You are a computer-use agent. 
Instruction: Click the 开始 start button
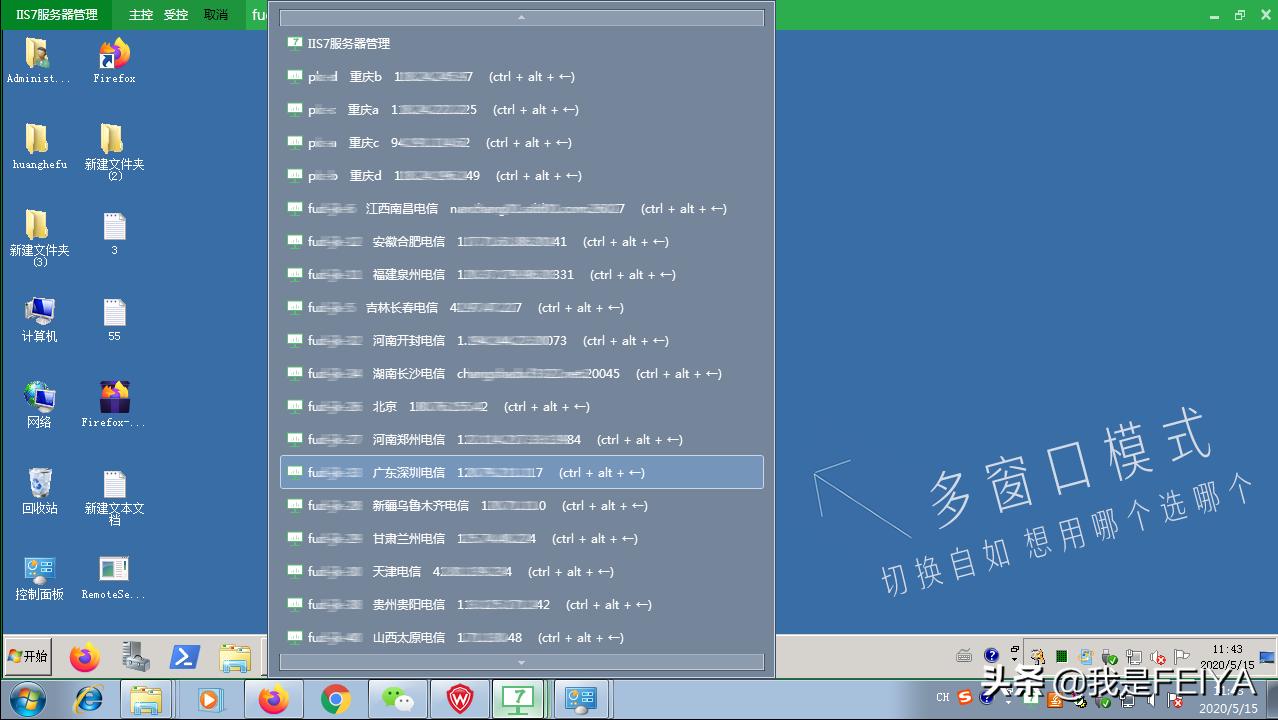pos(28,657)
